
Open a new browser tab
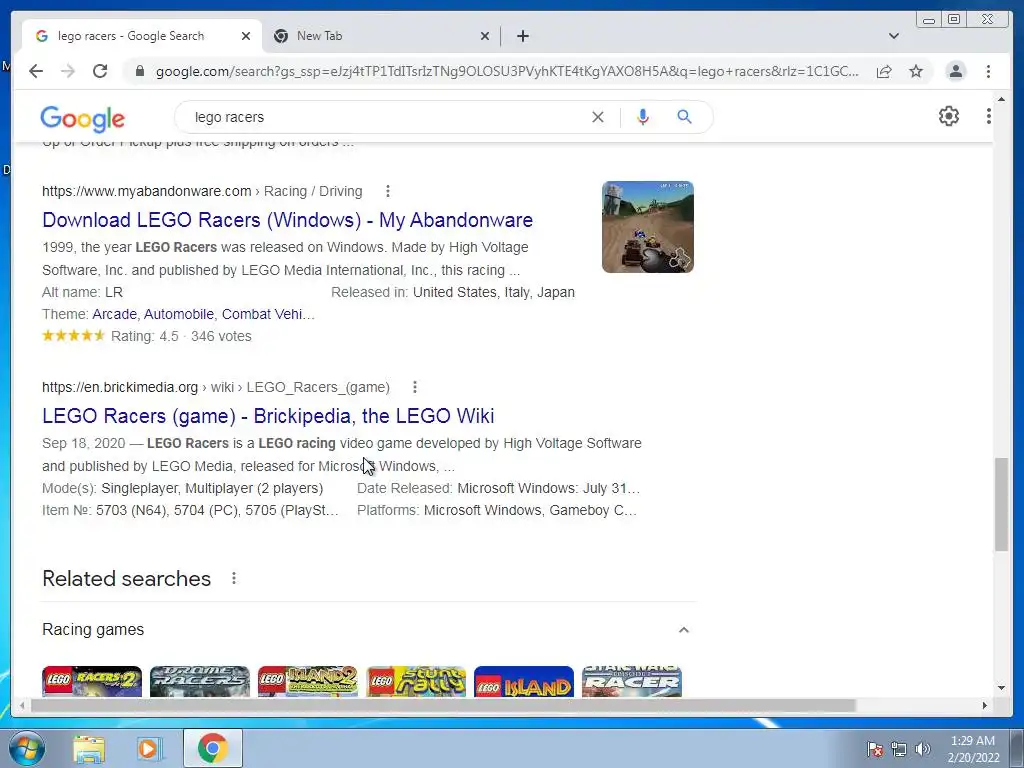coord(522,36)
